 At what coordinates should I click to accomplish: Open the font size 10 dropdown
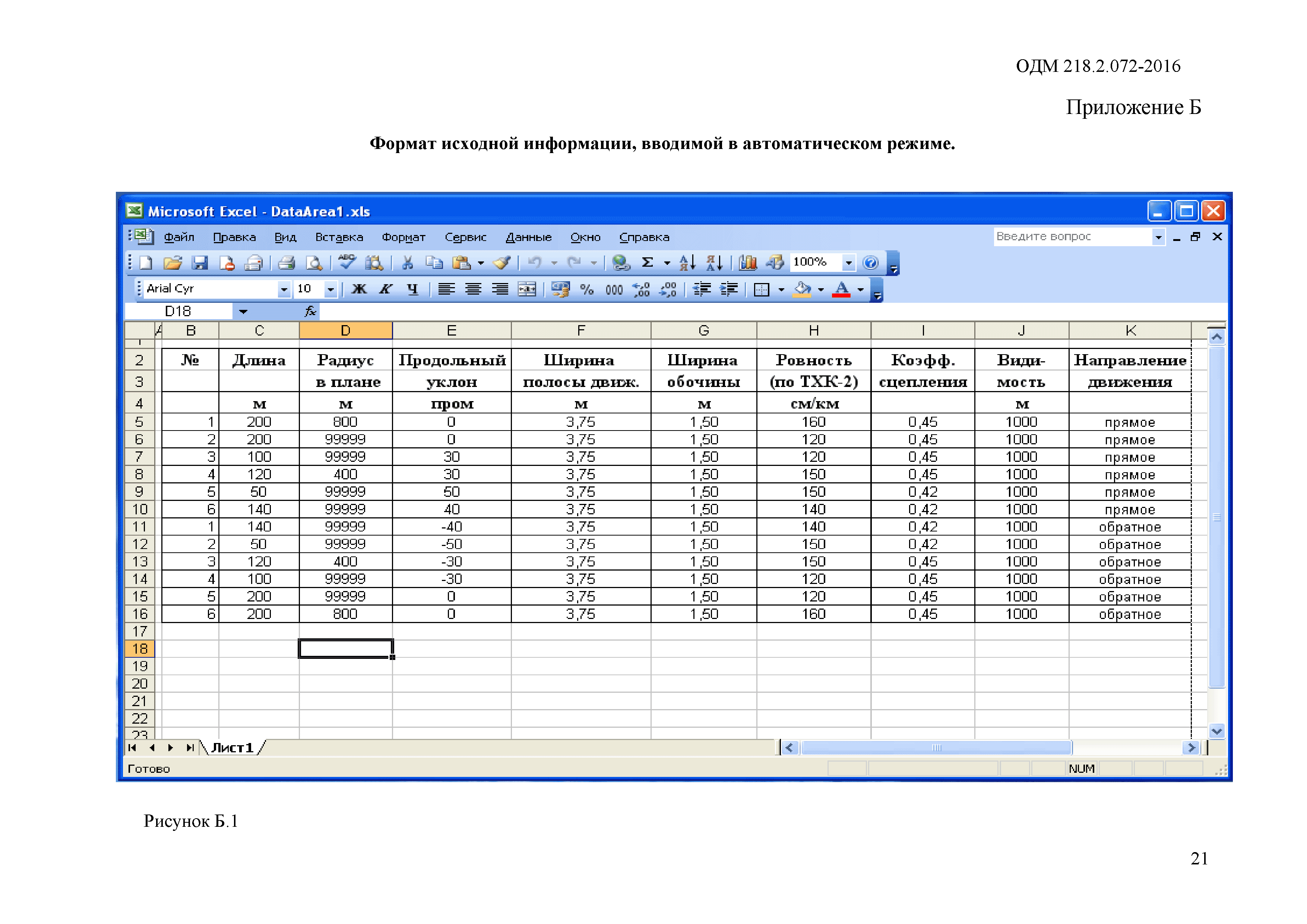330,289
